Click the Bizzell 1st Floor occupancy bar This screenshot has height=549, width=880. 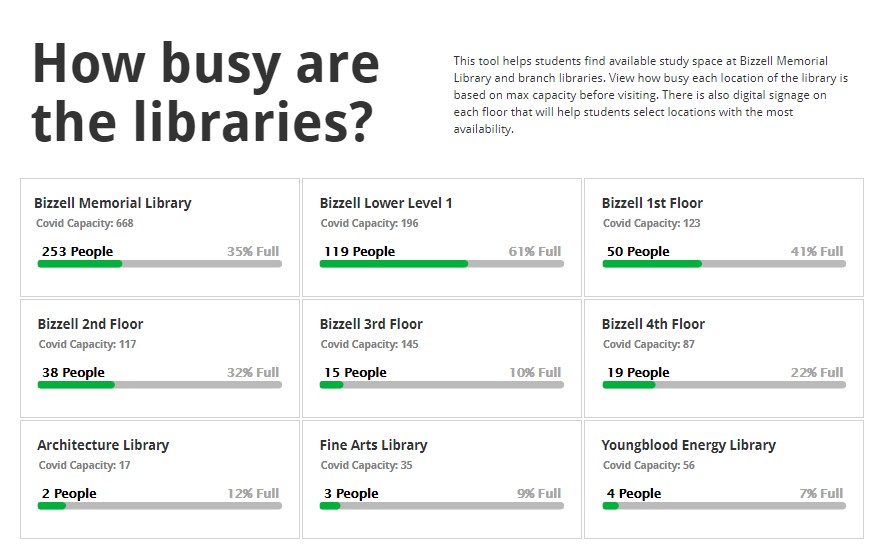click(x=724, y=264)
